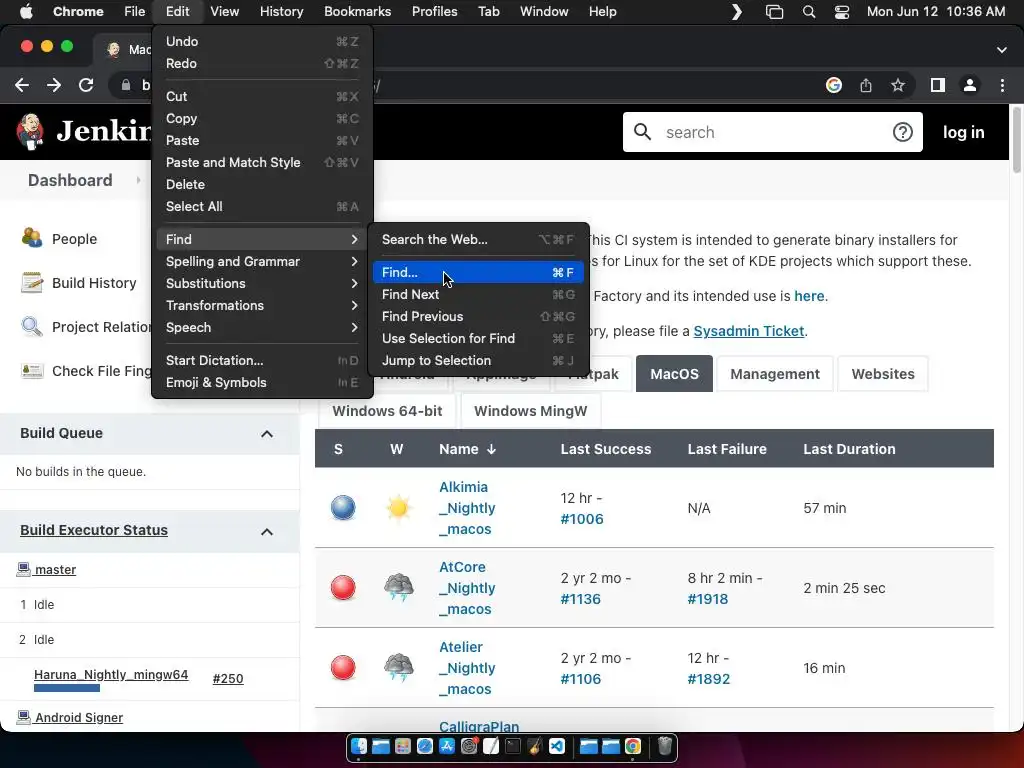Choose Search the Web... in the submenu
The width and height of the screenshot is (1024, 768).
(479, 240)
